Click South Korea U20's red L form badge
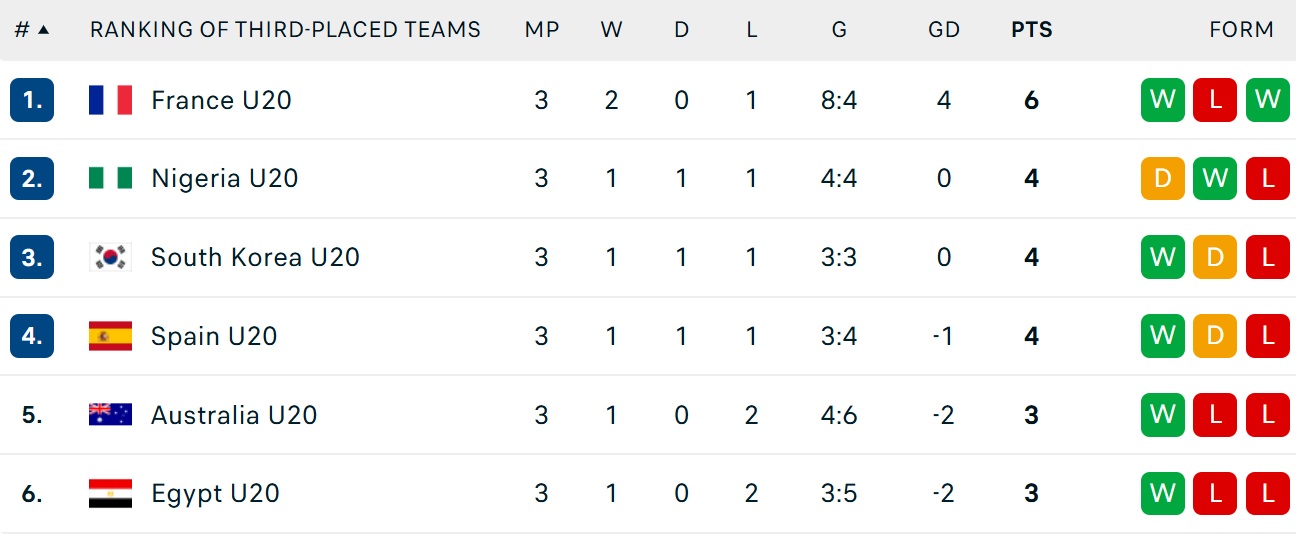 pyautogui.click(x=1268, y=257)
